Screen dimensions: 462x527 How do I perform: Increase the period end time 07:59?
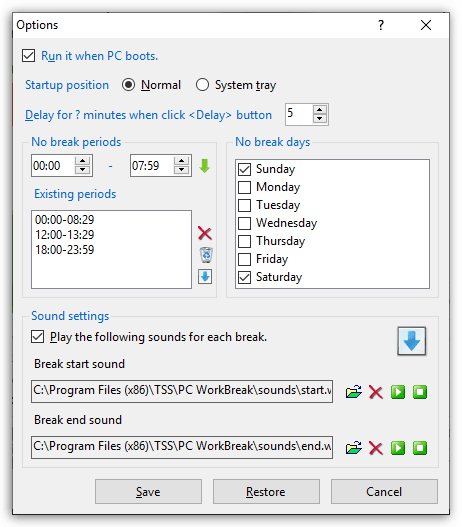[181, 161]
